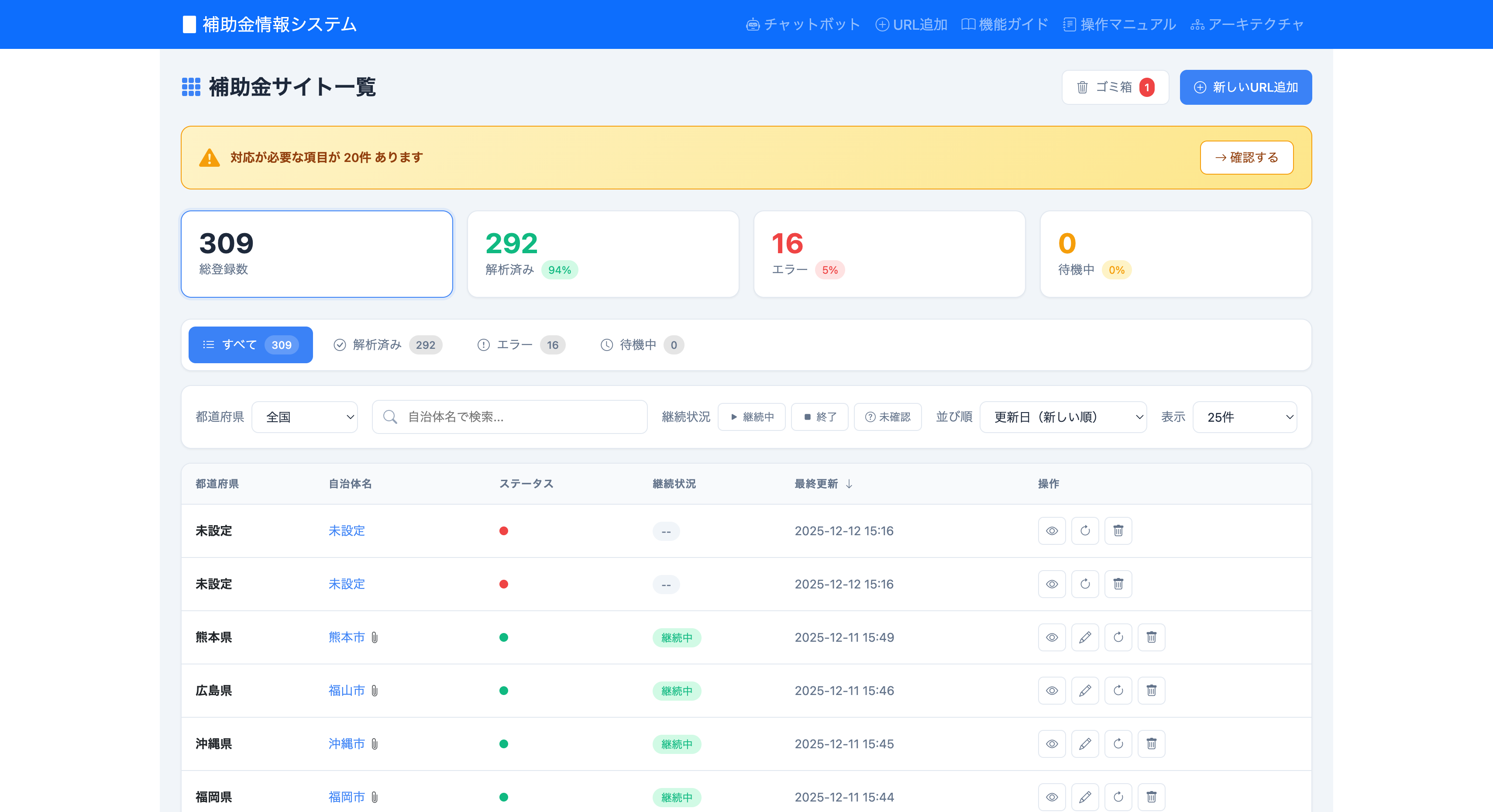Enable the 未確認 status filter
This screenshot has height=812, width=1493.
tap(888, 417)
